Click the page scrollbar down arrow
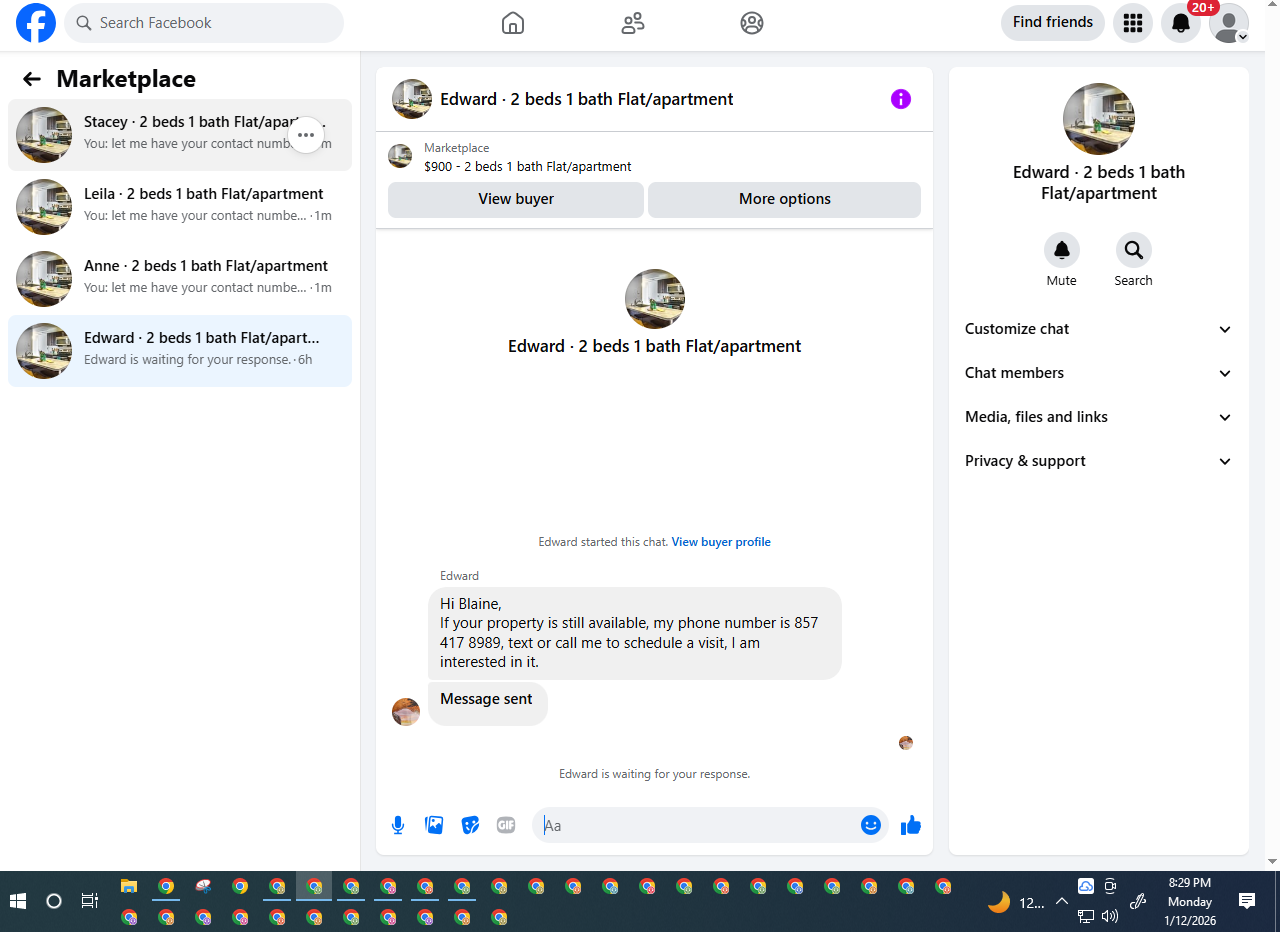1280x932 pixels. pyautogui.click(x=1272, y=861)
